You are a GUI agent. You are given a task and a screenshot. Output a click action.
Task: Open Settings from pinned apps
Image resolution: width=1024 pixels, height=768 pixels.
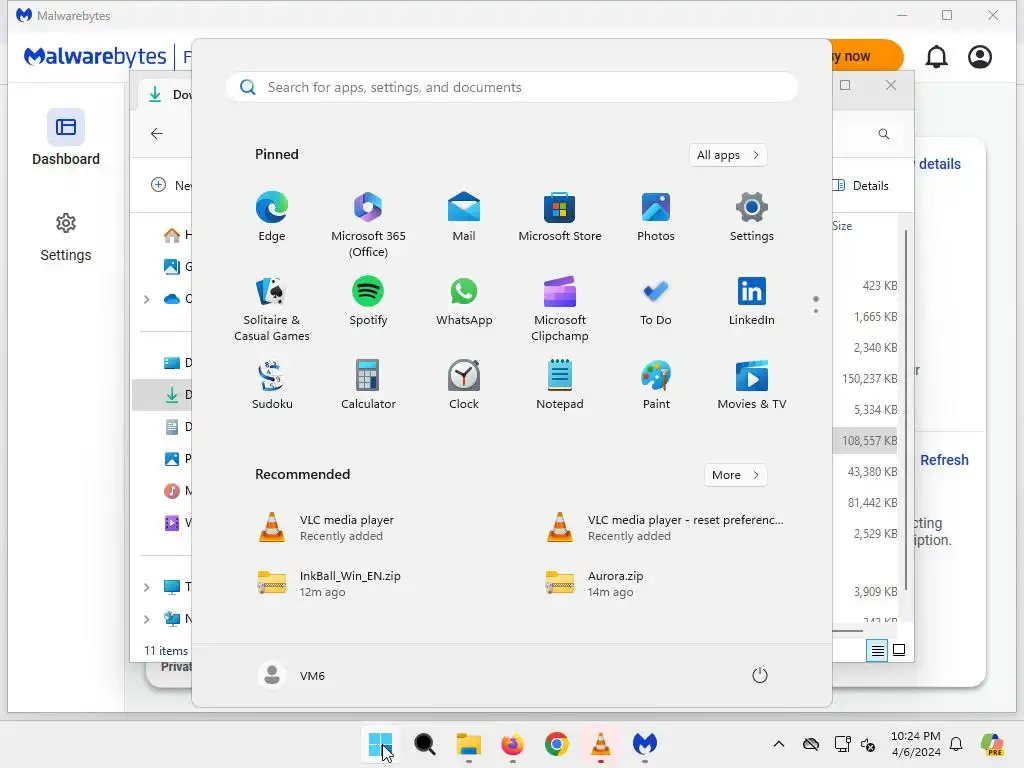[752, 217]
